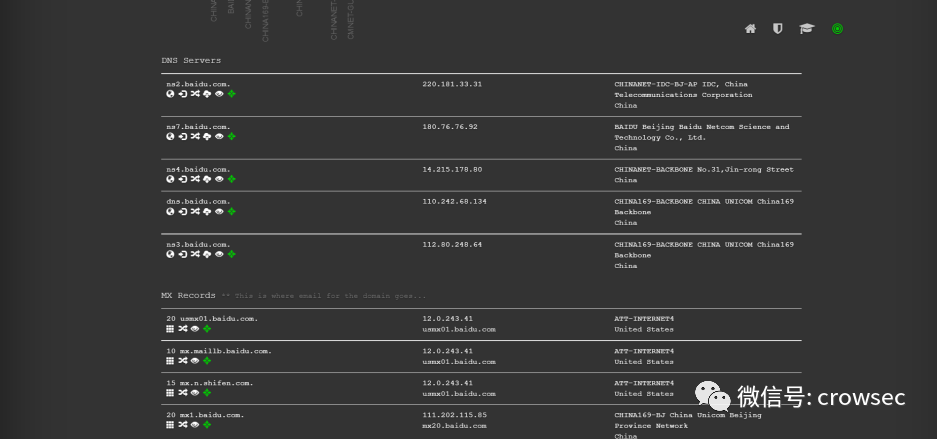Select the MX Records heading
937x439 pixels.
tap(188, 296)
